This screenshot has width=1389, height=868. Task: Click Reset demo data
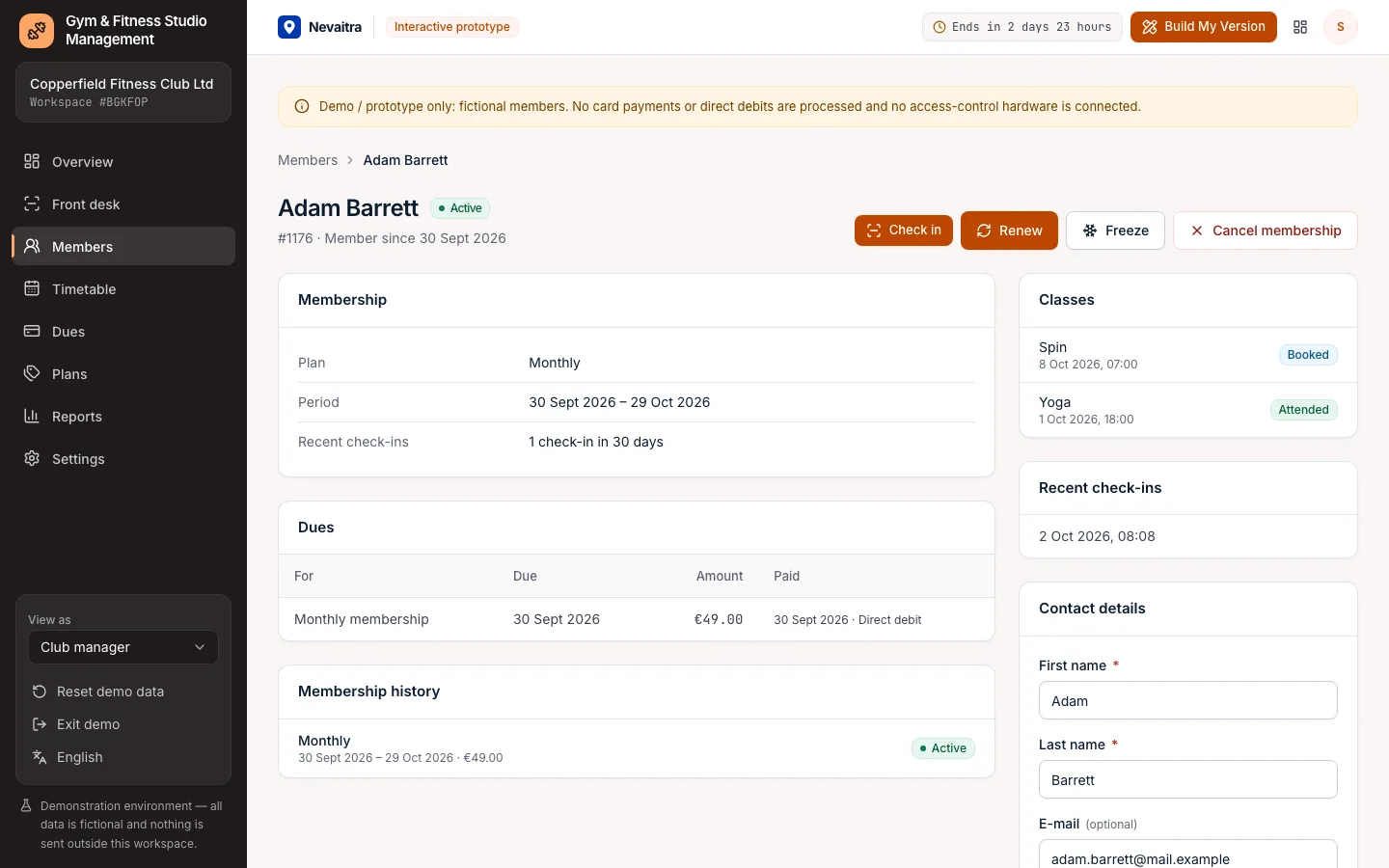pos(123,692)
